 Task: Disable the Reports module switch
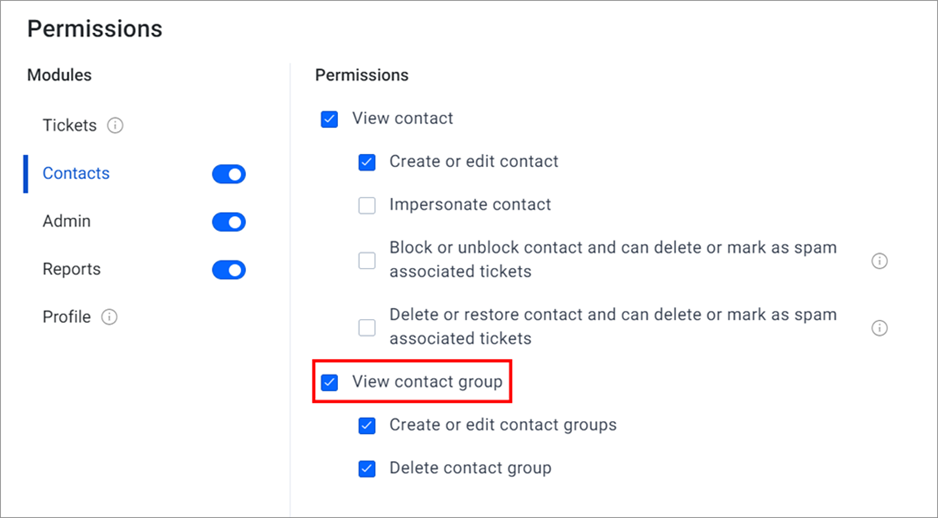click(229, 270)
